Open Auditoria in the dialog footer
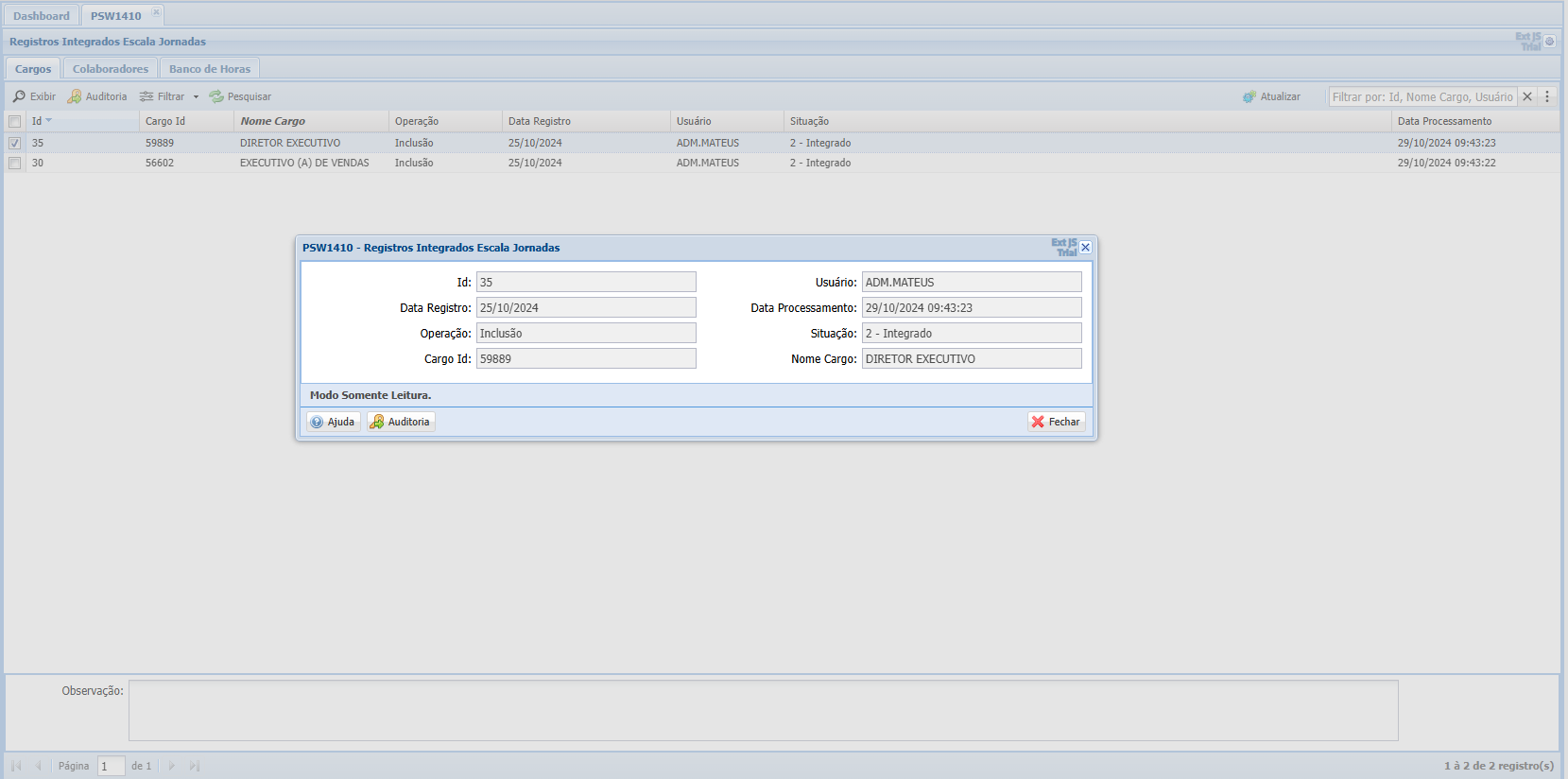This screenshot has width=1568, height=779. (x=401, y=422)
